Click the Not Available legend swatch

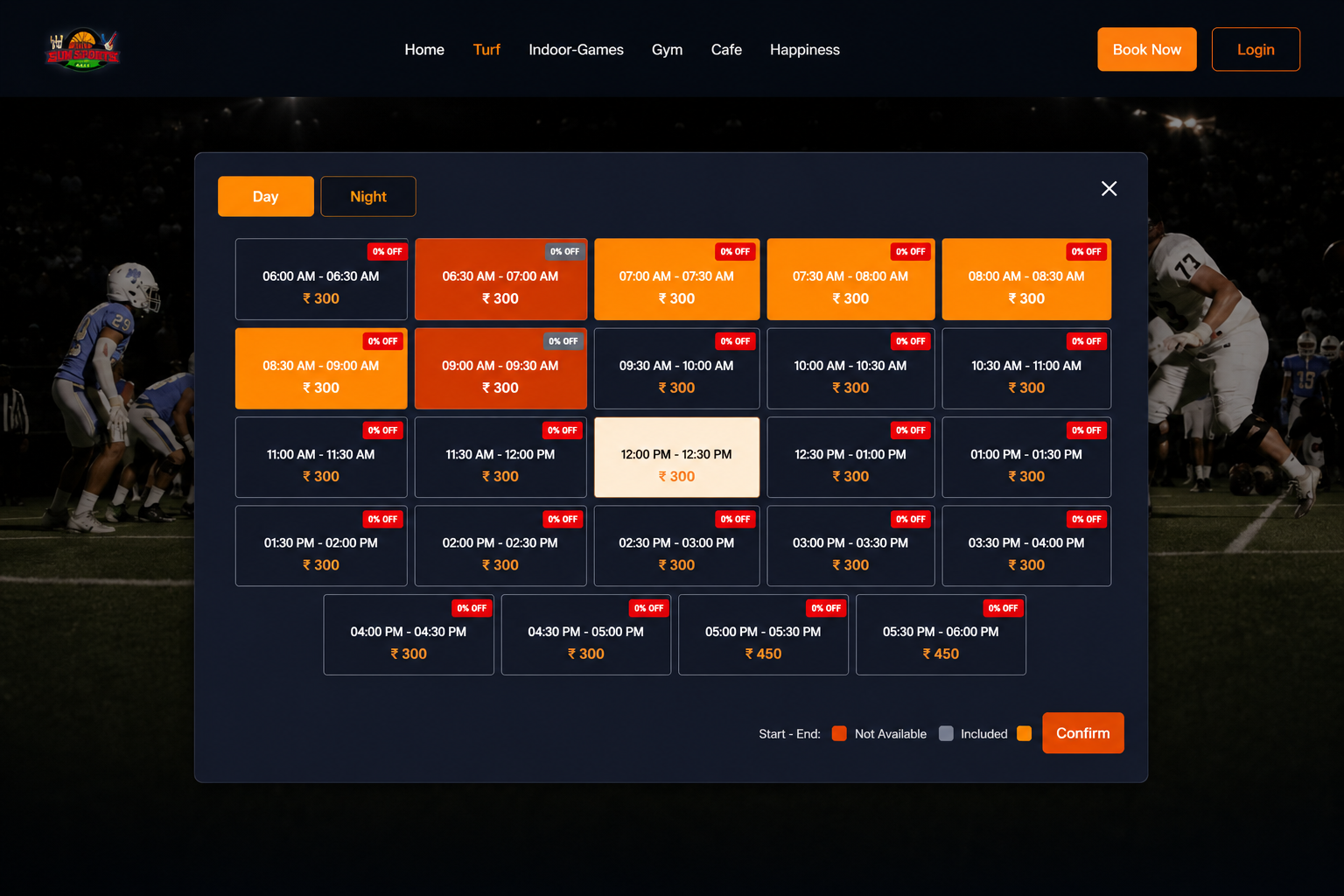pyautogui.click(x=946, y=733)
